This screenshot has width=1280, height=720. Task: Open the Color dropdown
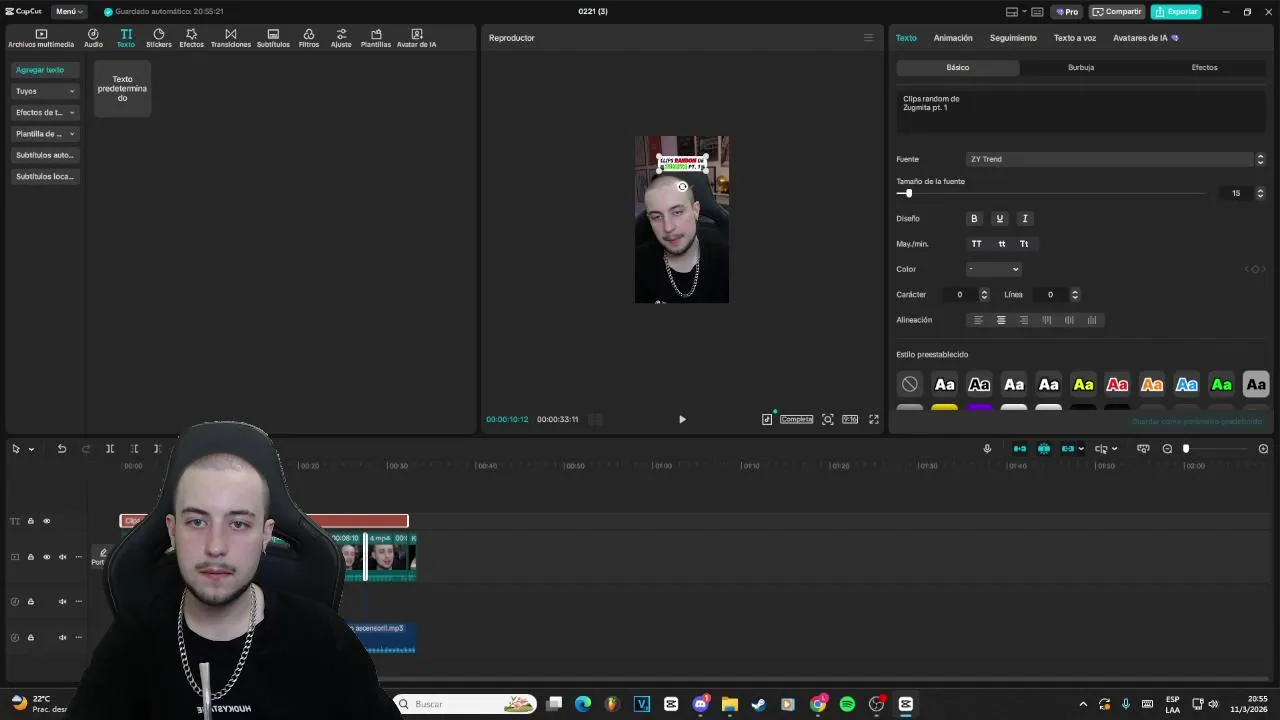993,269
